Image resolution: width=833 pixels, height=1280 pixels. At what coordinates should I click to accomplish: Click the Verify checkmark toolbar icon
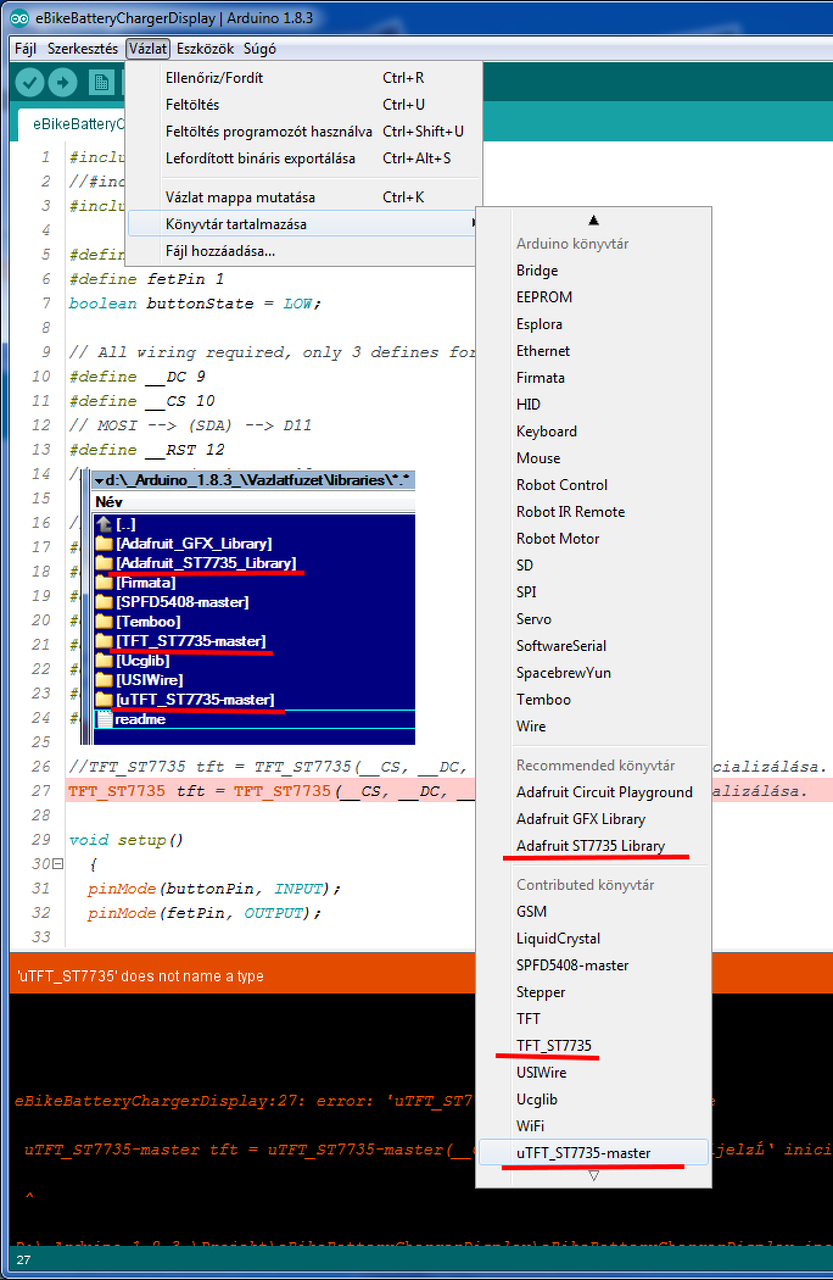click(30, 83)
